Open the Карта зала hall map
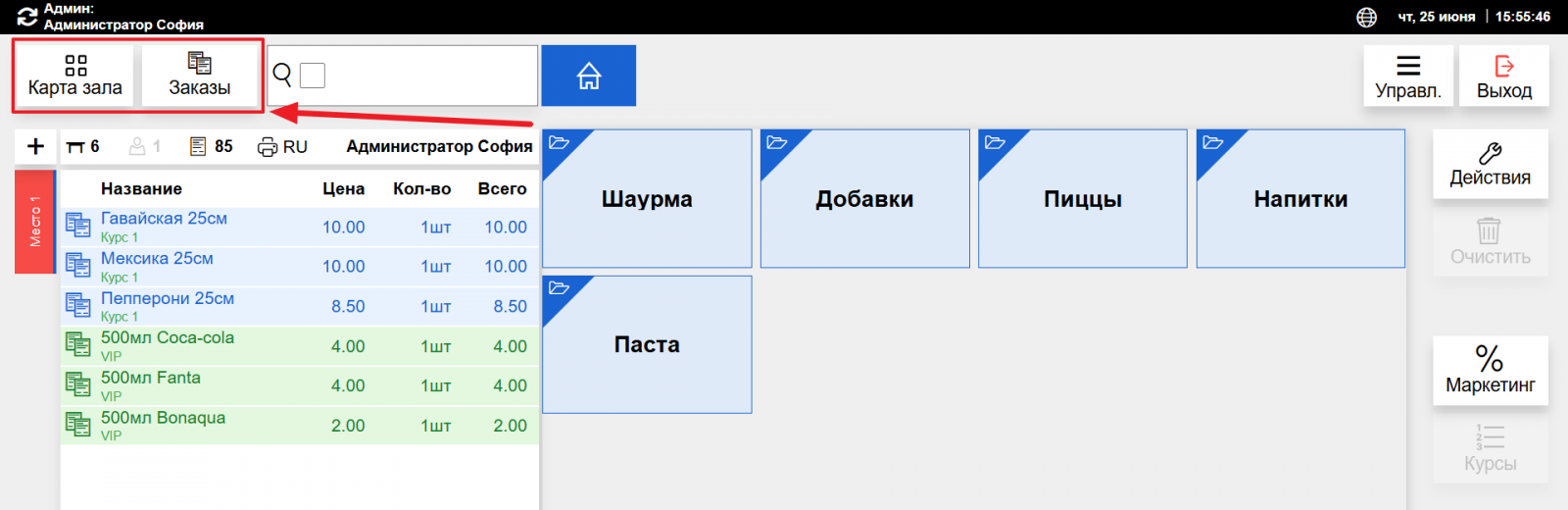 click(x=75, y=75)
